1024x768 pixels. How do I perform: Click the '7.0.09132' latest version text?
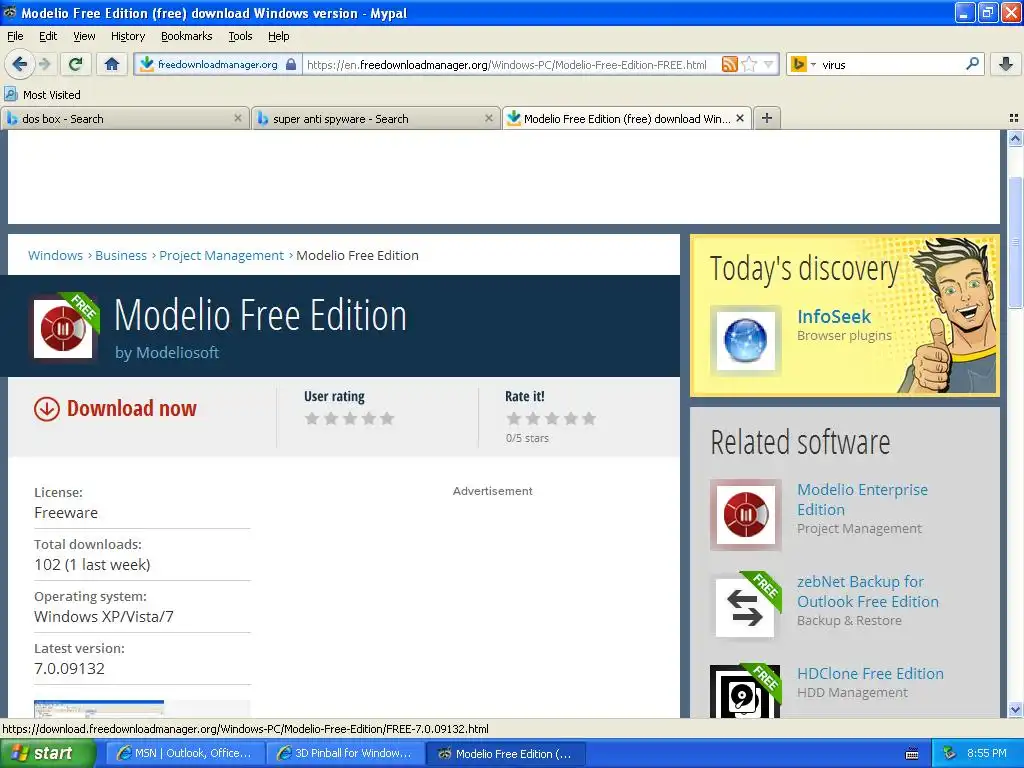pos(69,669)
